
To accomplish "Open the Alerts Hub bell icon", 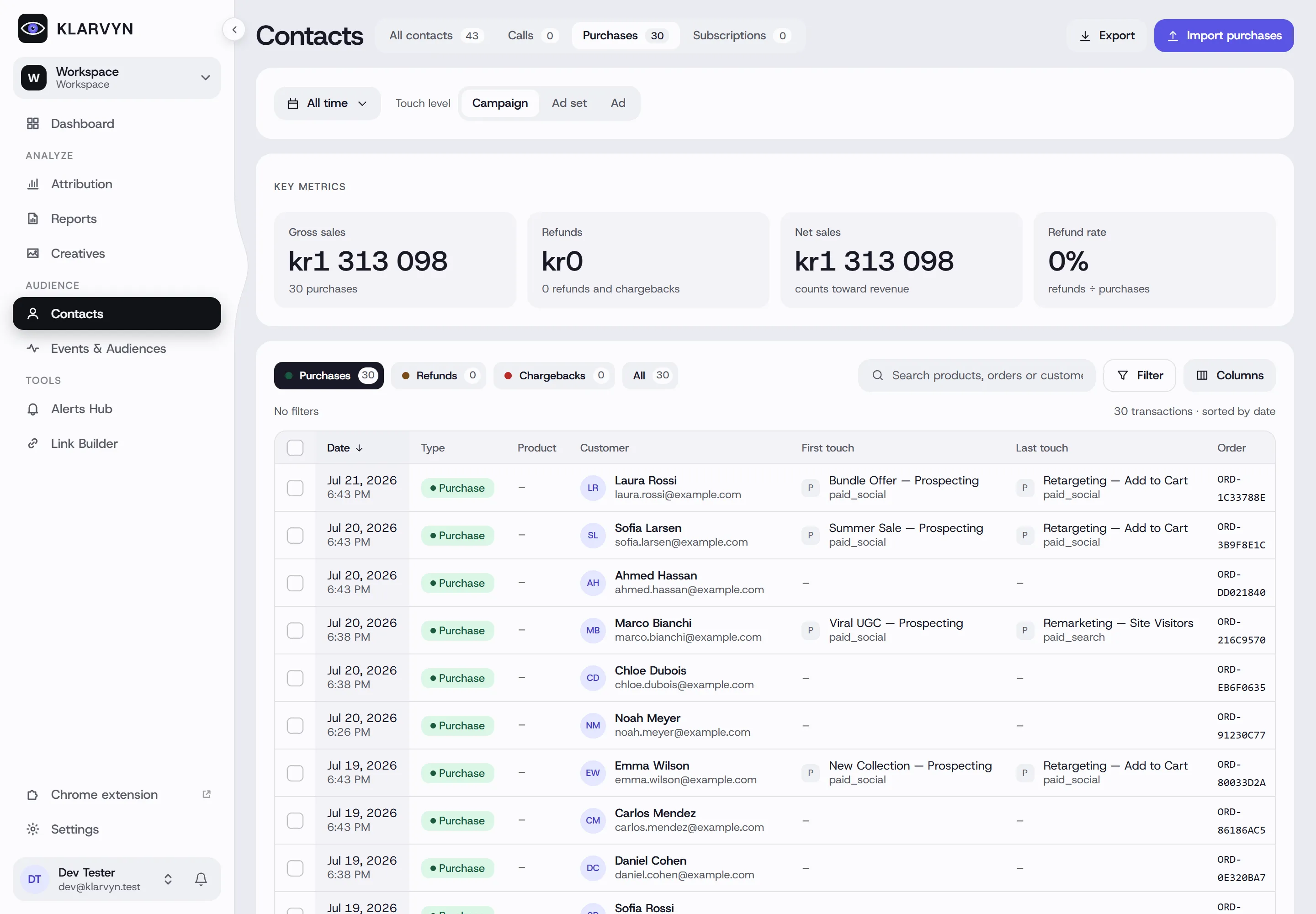I will 33,409.
